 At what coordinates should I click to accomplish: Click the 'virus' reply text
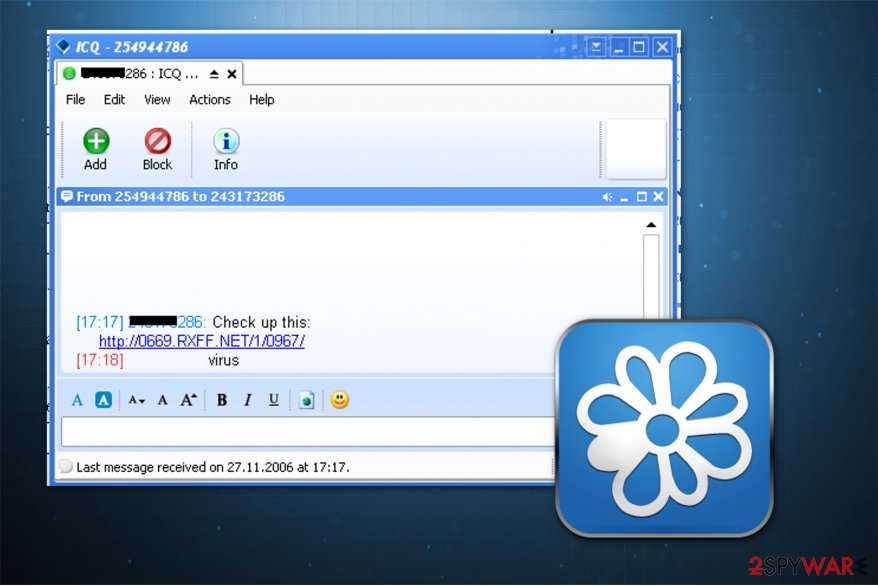(223, 360)
